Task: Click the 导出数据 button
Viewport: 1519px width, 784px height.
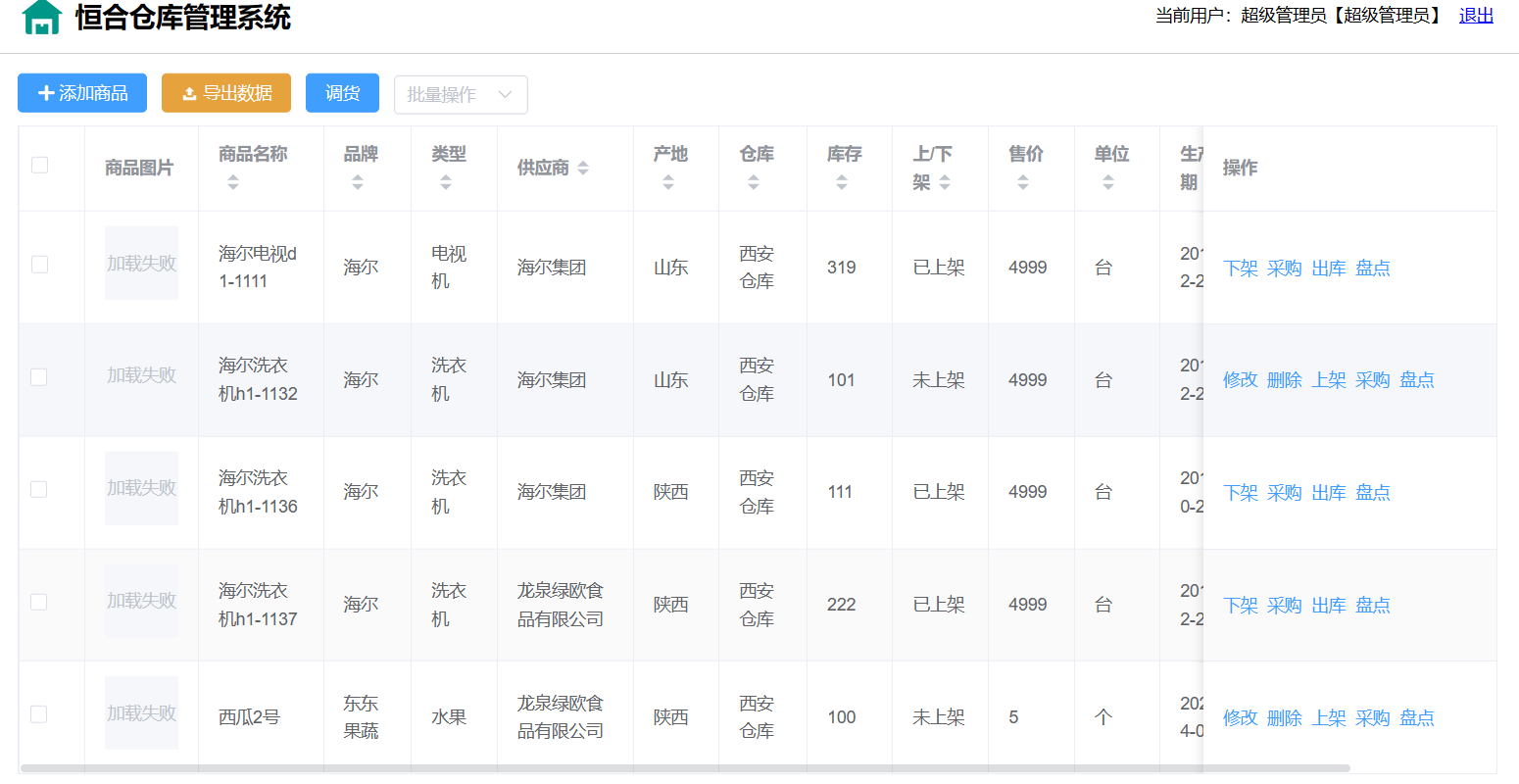Action: pos(226,93)
